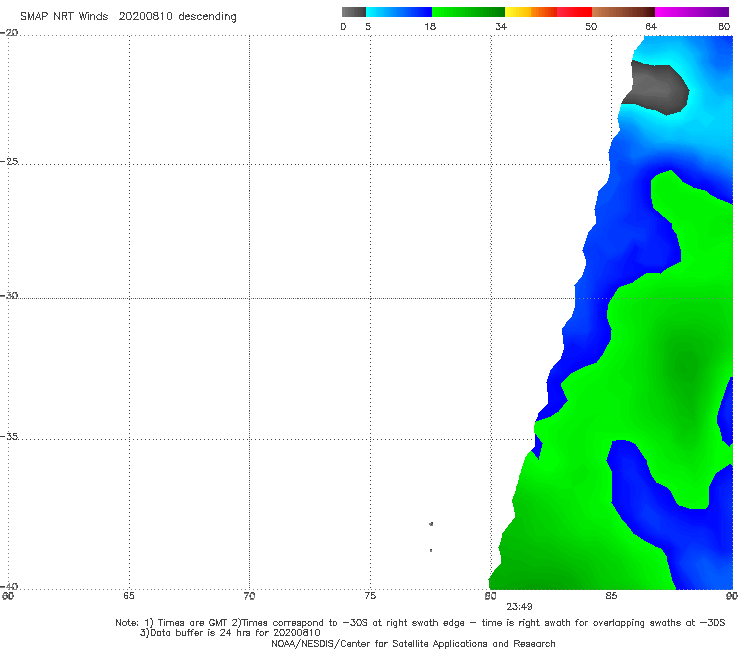
Task: Select the blue segment of the color bar
Action: tap(399, 12)
